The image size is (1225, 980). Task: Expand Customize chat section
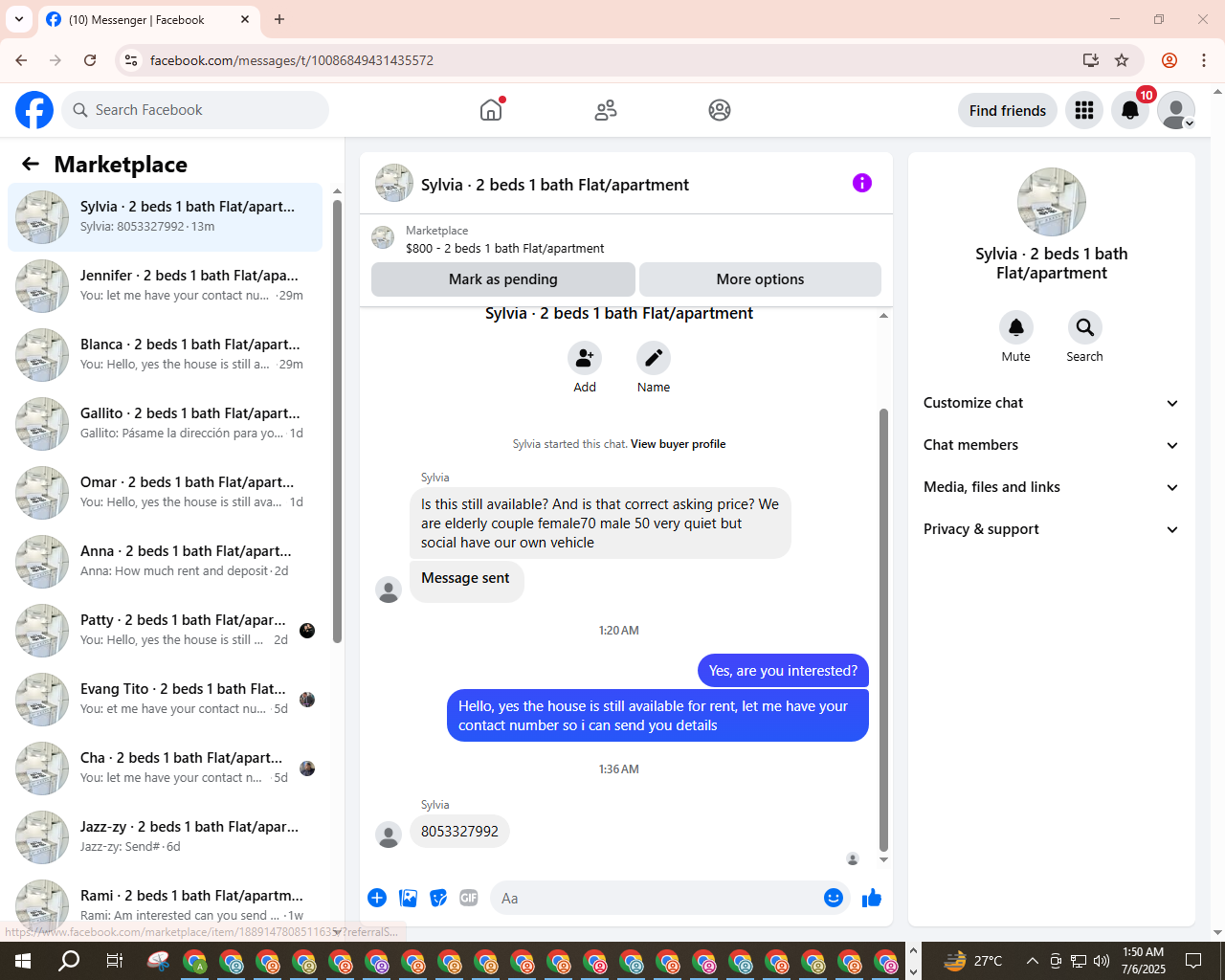[1051, 403]
